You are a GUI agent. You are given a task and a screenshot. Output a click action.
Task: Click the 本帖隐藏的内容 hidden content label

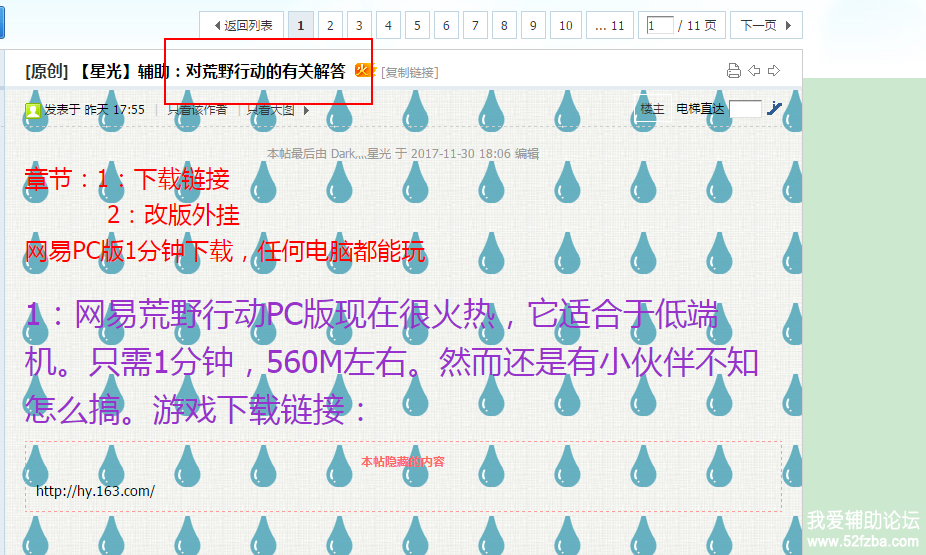(x=403, y=462)
